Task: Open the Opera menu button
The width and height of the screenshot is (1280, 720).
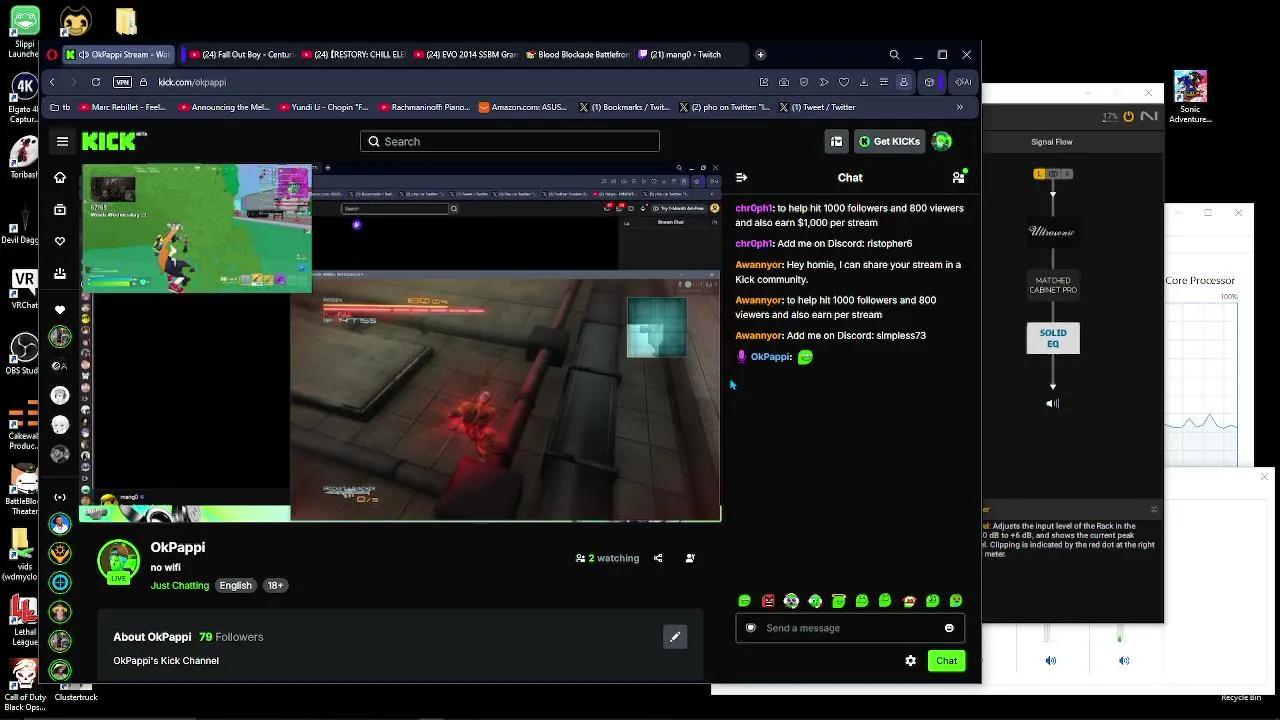Action: [52, 55]
